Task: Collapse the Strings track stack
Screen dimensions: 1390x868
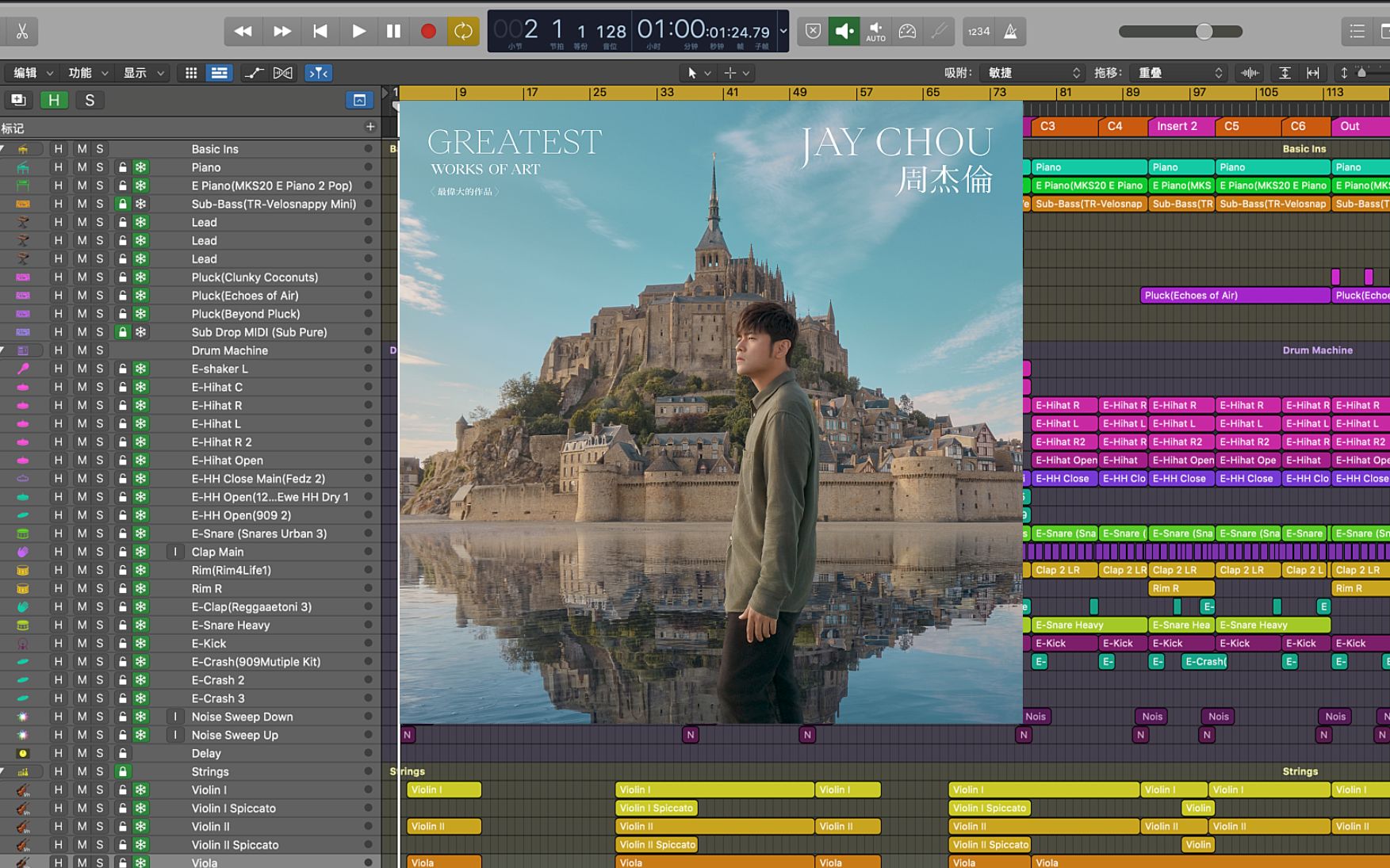Action: 3,771
